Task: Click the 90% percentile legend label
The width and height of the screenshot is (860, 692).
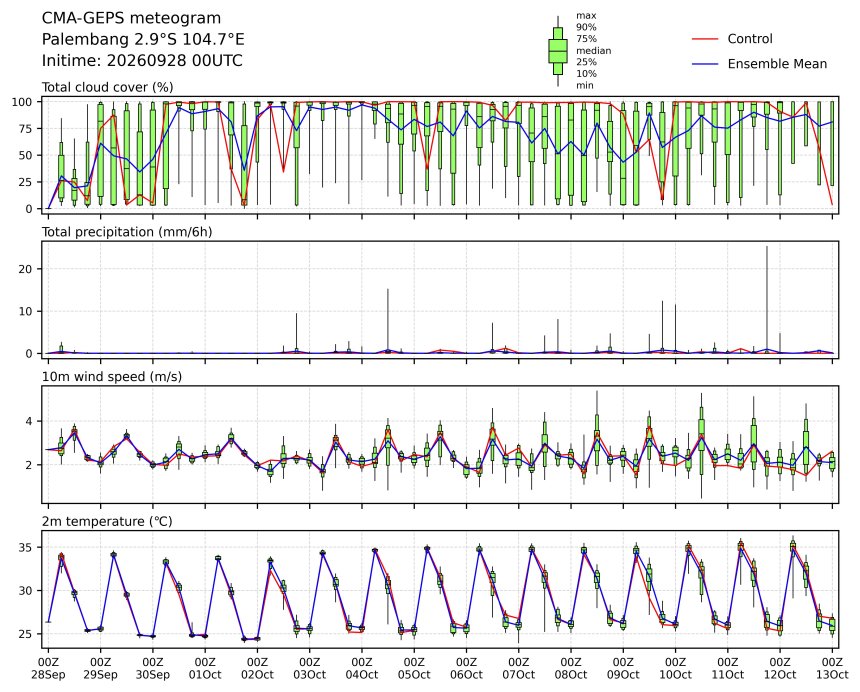Action: pos(586,27)
